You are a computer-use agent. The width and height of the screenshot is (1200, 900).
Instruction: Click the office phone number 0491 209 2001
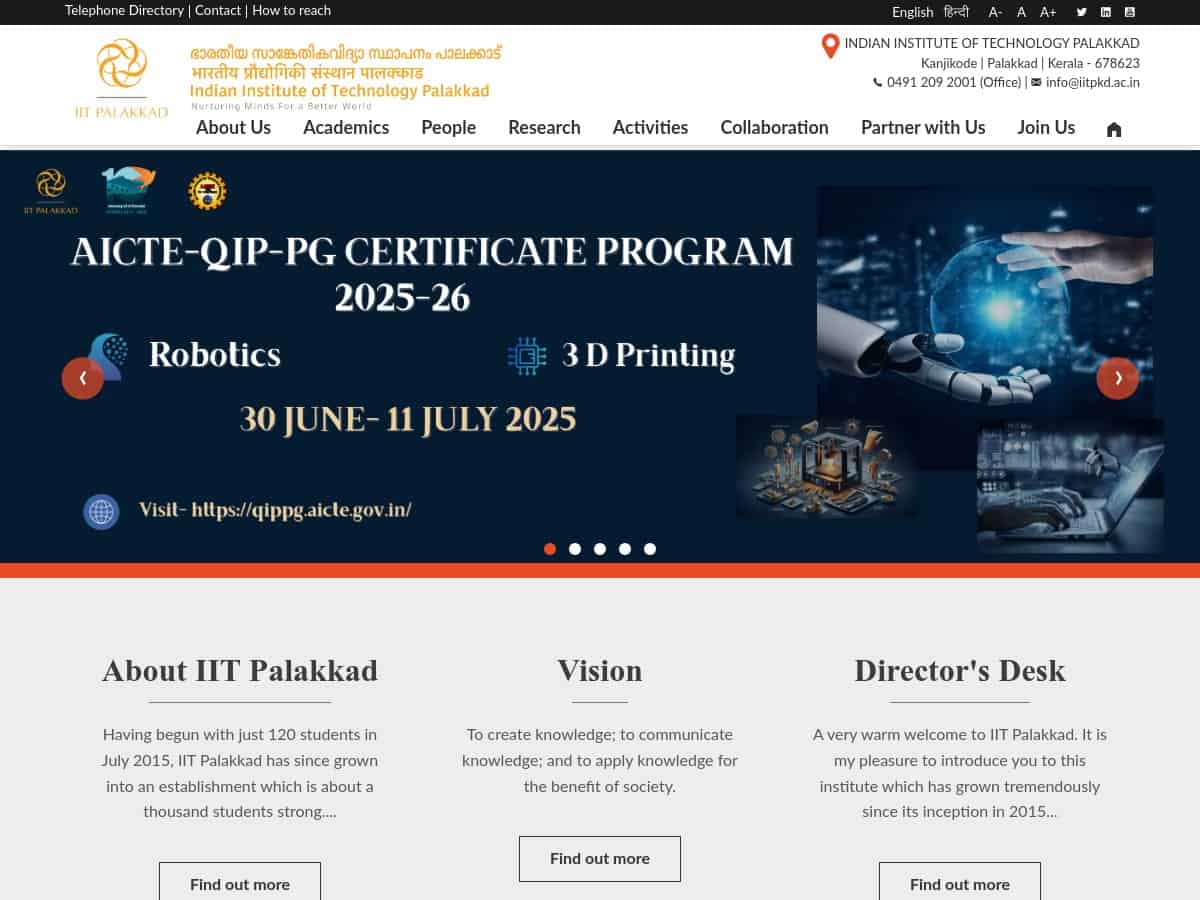(931, 82)
